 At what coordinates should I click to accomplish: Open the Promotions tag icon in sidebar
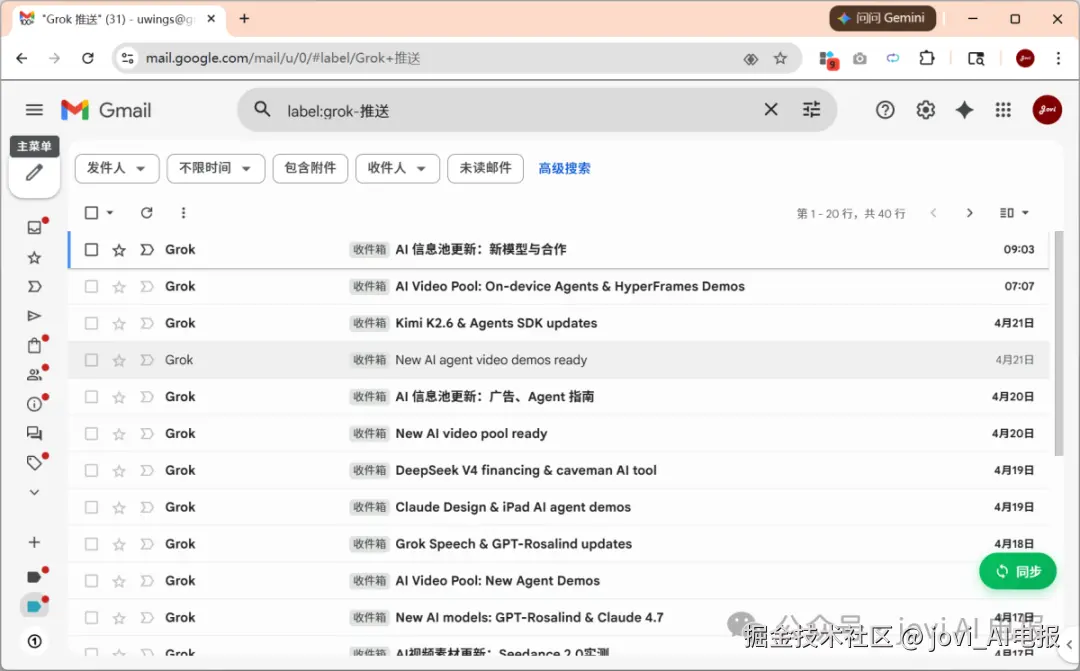(34, 463)
